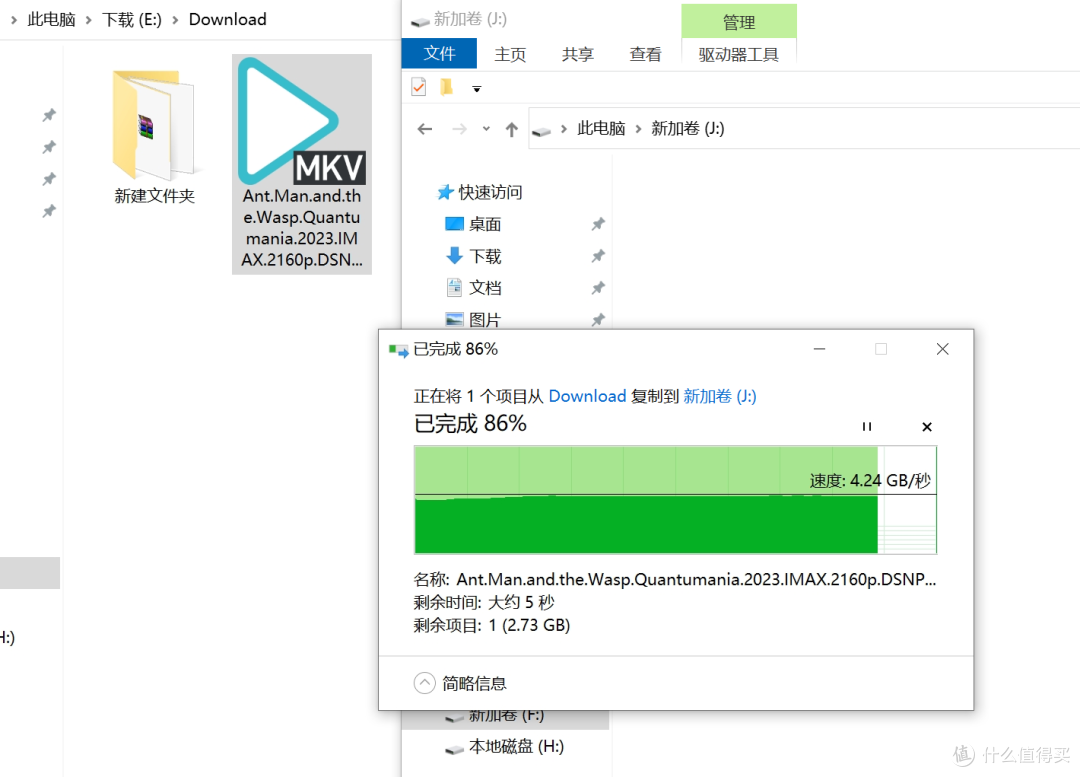Click the second pin icon in left window

(x=49, y=147)
